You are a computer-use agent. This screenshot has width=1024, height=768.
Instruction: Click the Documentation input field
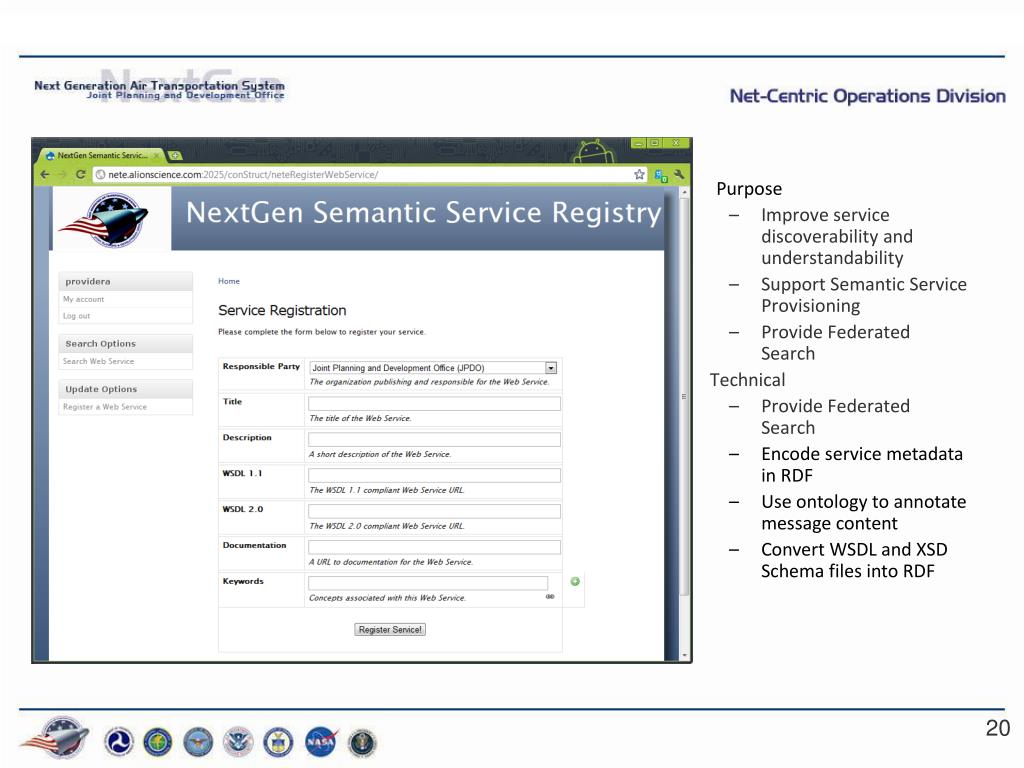click(434, 547)
